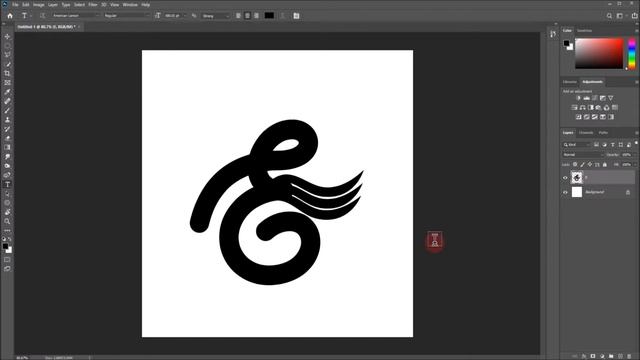
Task: Click the top layer thumbnail
Action: 577,178
